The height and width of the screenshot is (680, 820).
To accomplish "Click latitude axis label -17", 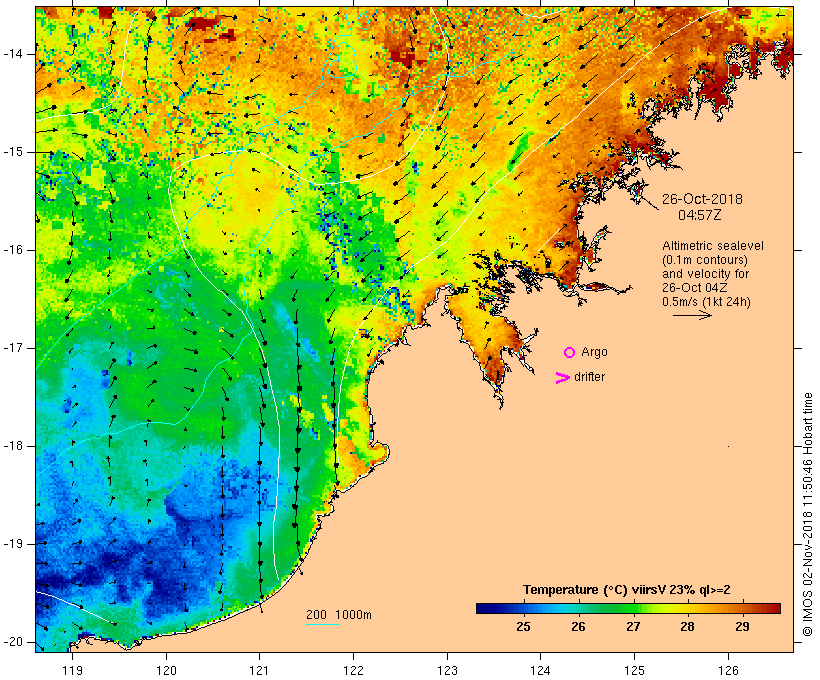I will 13,348.
